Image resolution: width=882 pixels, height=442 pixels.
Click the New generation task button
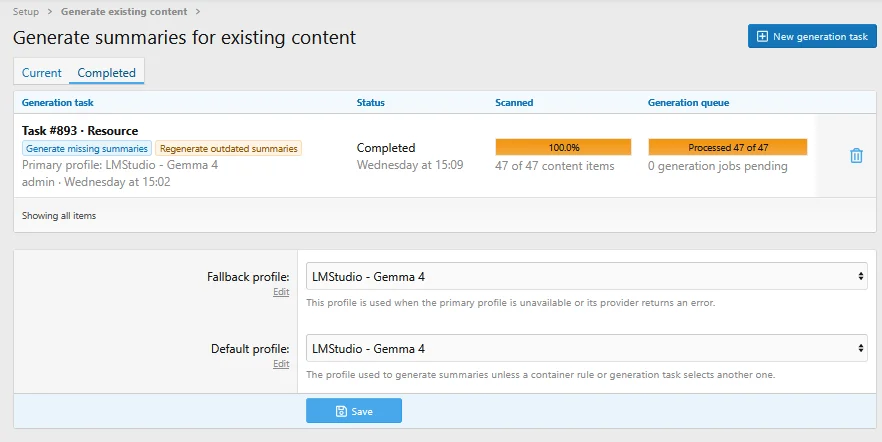(812, 36)
